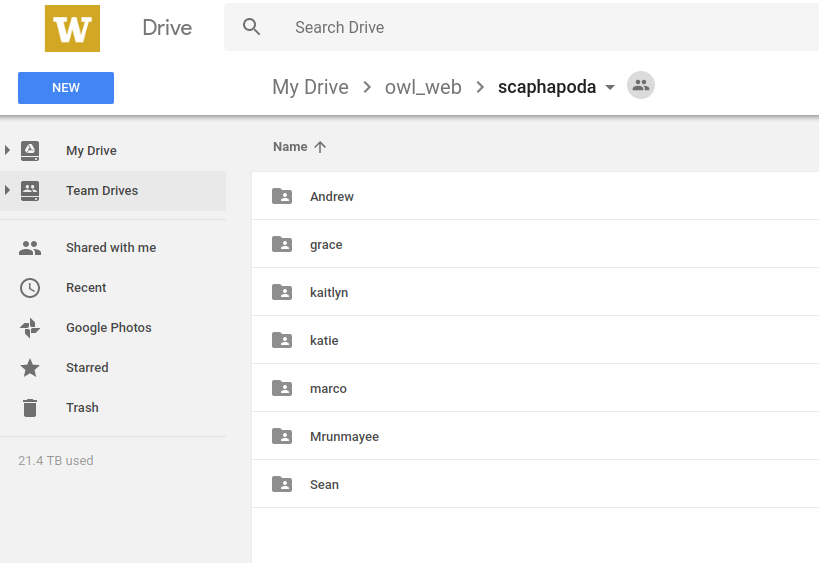Click the search magnifier icon
Screen dimensions: 819x563
coord(252,28)
